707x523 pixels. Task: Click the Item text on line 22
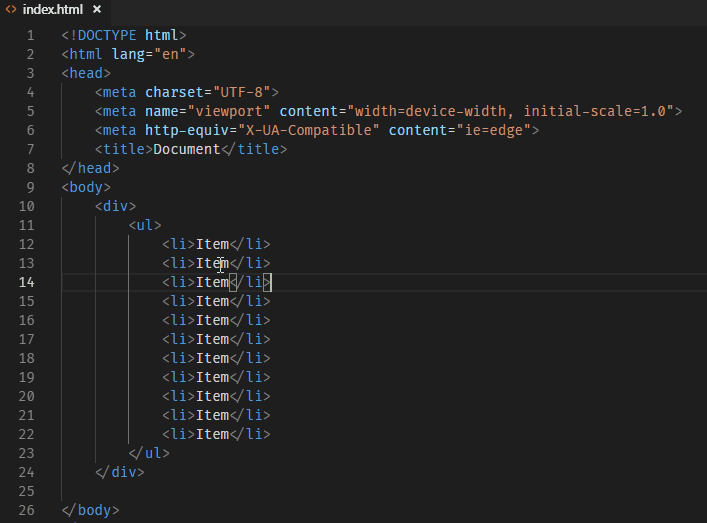[212, 434]
